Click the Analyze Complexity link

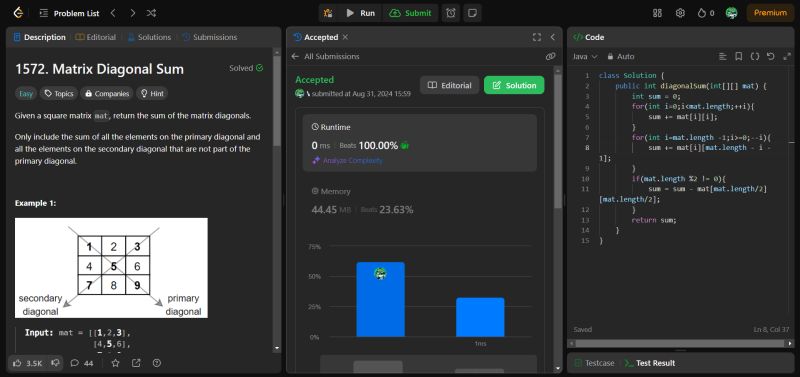pos(347,160)
